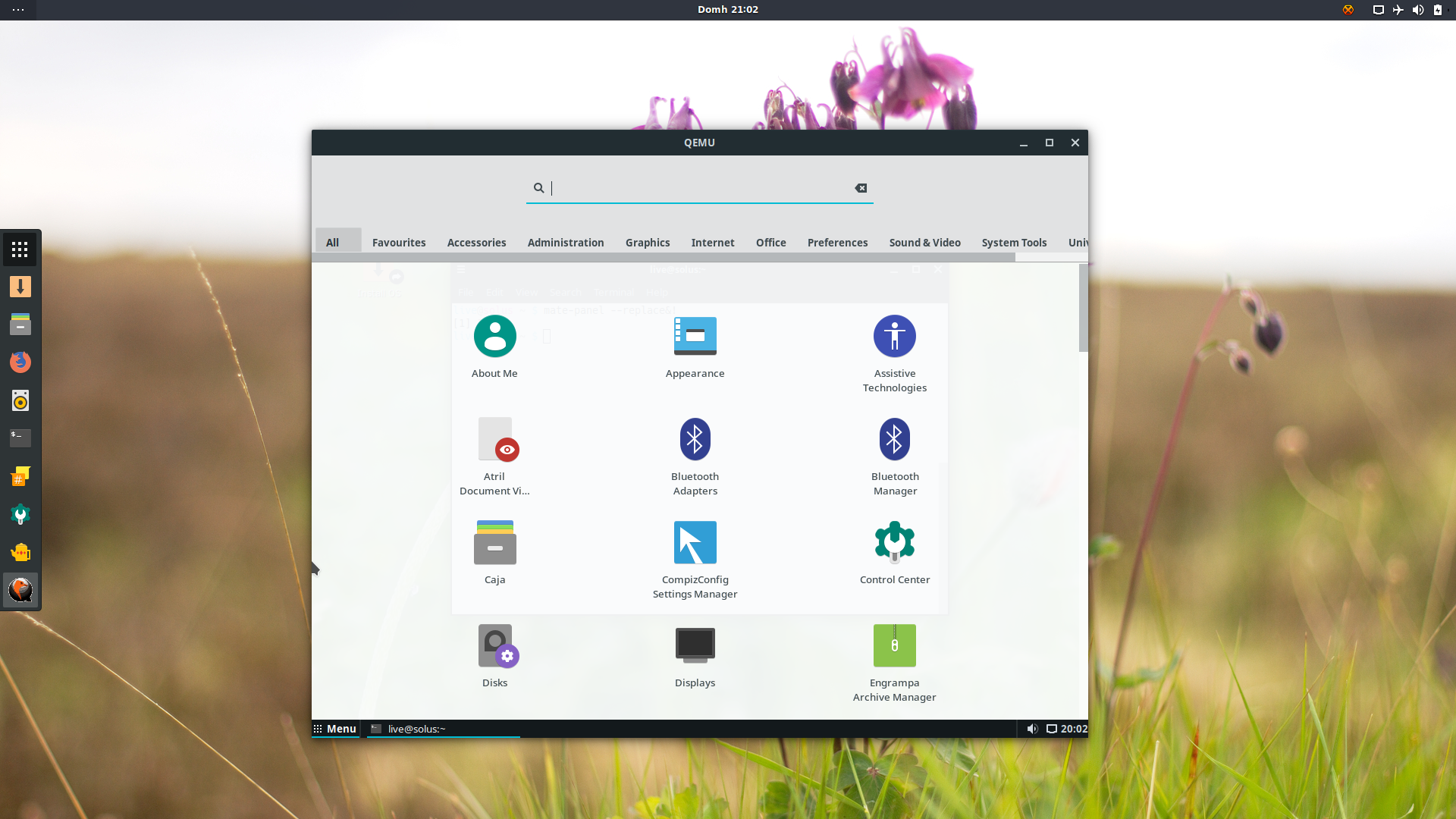
Task: Click the yellow teapot dock icon
Action: click(x=20, y=552)
